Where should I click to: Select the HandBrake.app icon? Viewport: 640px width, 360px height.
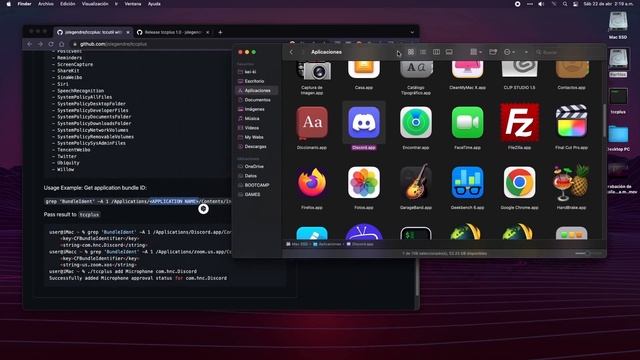tap(571, 182)
